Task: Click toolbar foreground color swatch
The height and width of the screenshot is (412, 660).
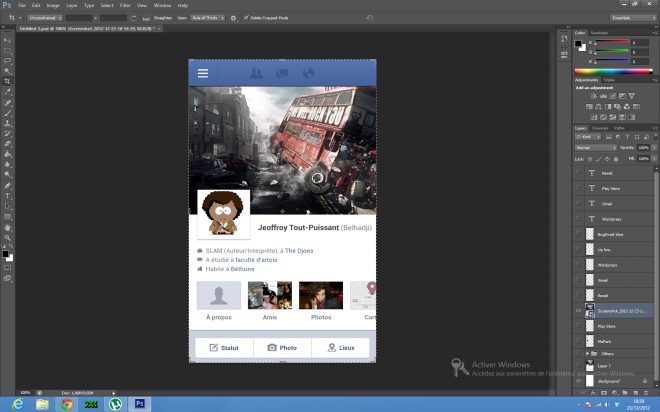Action: click(x=5, y=254)
